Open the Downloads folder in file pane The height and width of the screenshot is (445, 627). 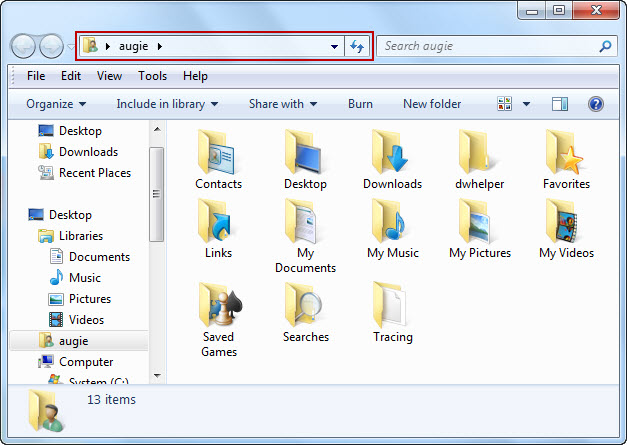click(392, 153)
